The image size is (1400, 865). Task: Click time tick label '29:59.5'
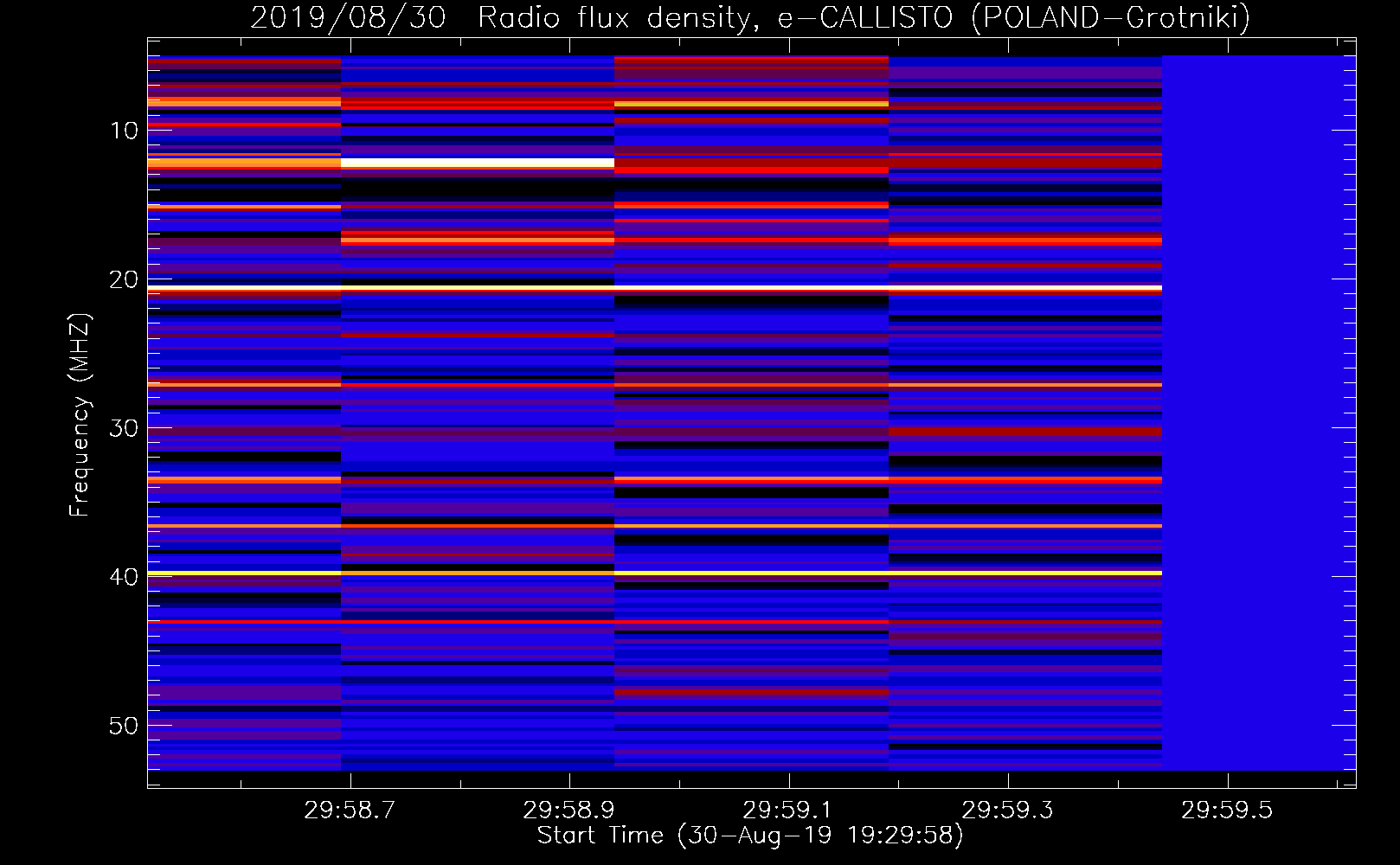pos(1227,811)
